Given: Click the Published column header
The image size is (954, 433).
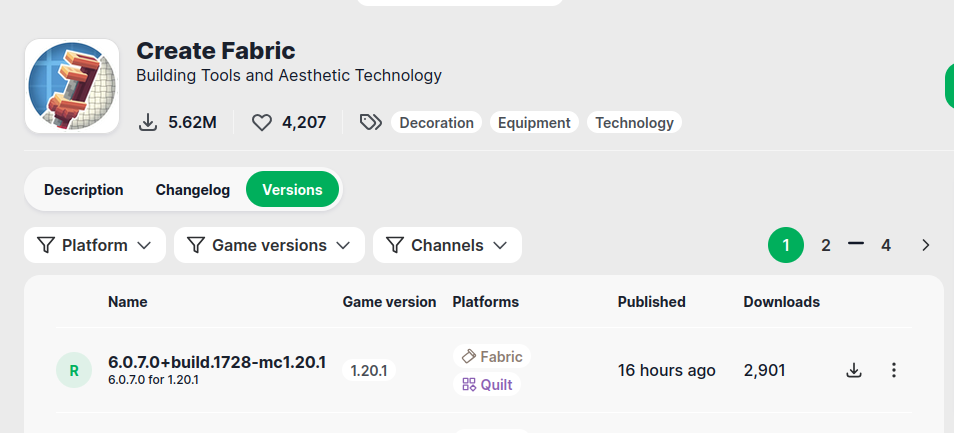Looking at the screenshot, I should 652,302.
